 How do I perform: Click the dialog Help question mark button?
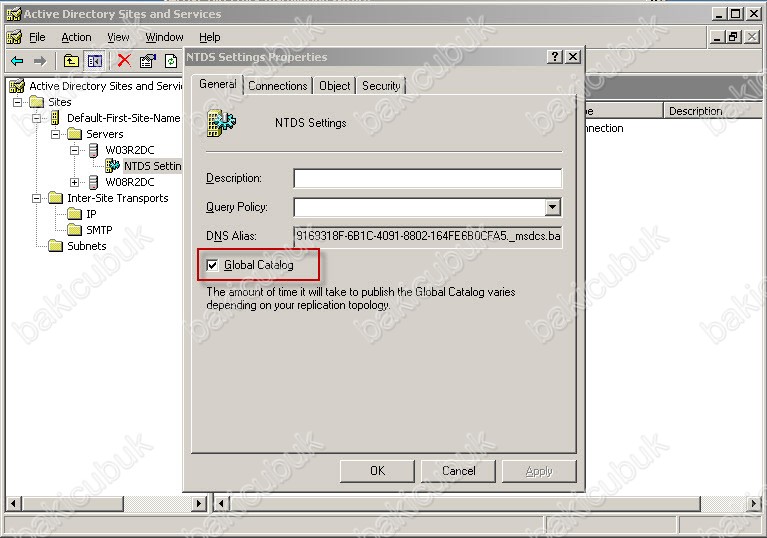[x=555, y=57]
